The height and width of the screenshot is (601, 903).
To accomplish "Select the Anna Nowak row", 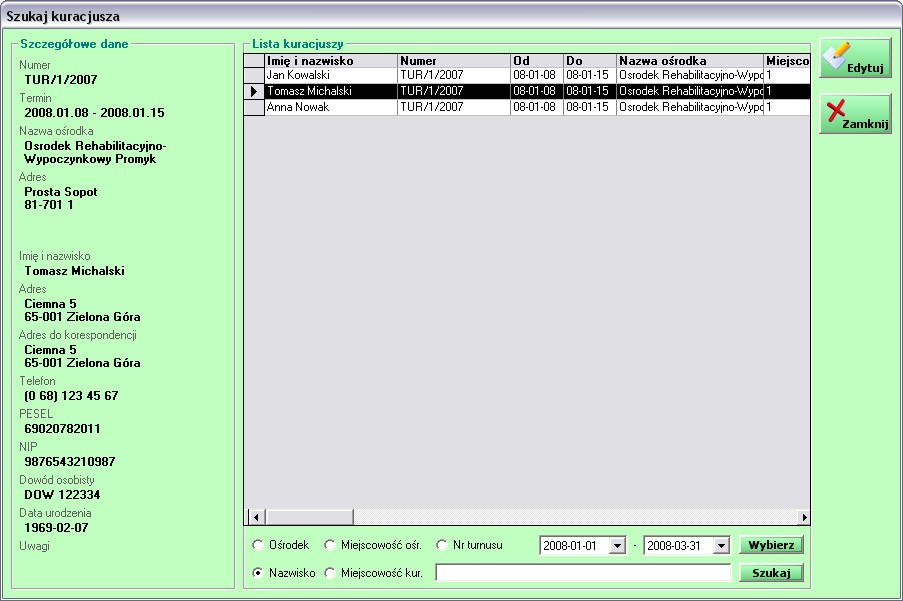I will coord(330,107).
